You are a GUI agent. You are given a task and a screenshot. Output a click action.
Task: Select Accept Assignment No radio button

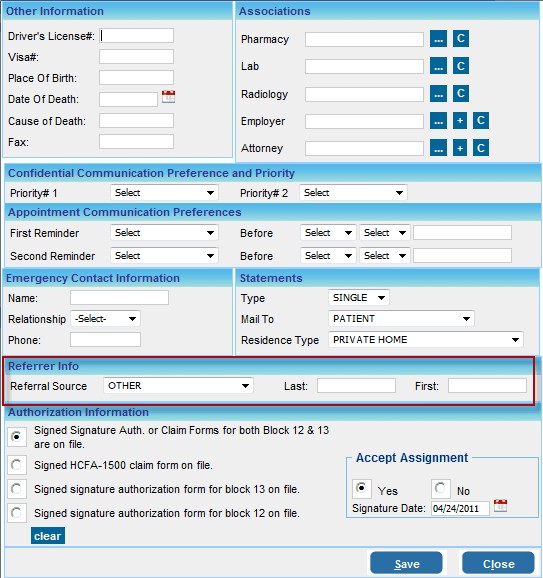tap(441, 489)
